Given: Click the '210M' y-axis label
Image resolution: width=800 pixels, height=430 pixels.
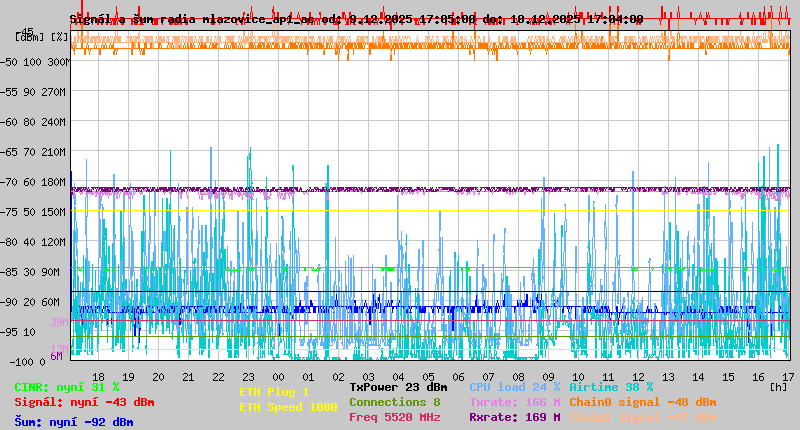Looking at the screenshot, I should [54, 152].
